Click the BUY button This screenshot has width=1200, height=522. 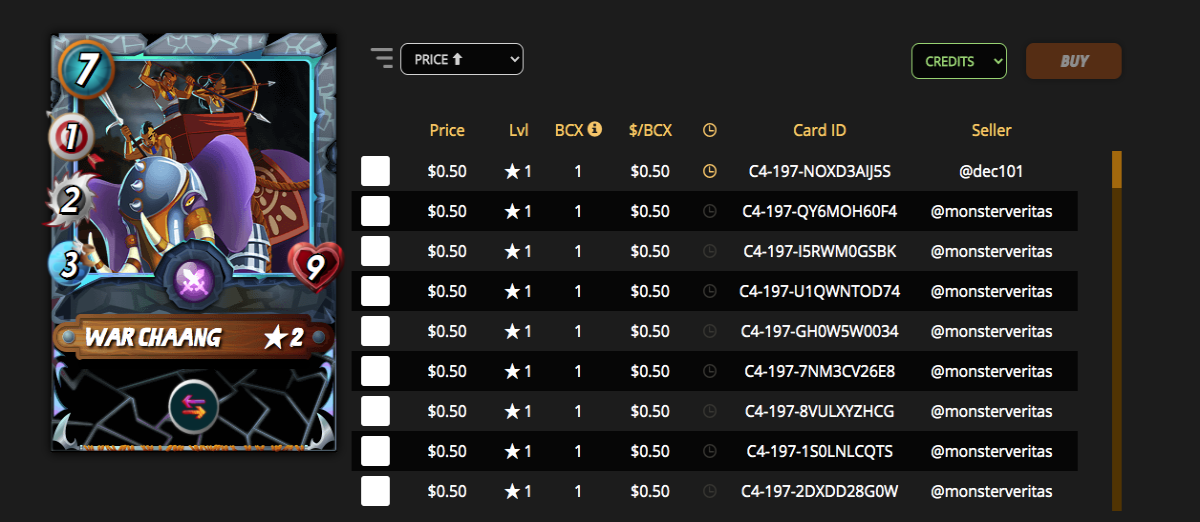pyautogui.click(x=1074, y=61)
